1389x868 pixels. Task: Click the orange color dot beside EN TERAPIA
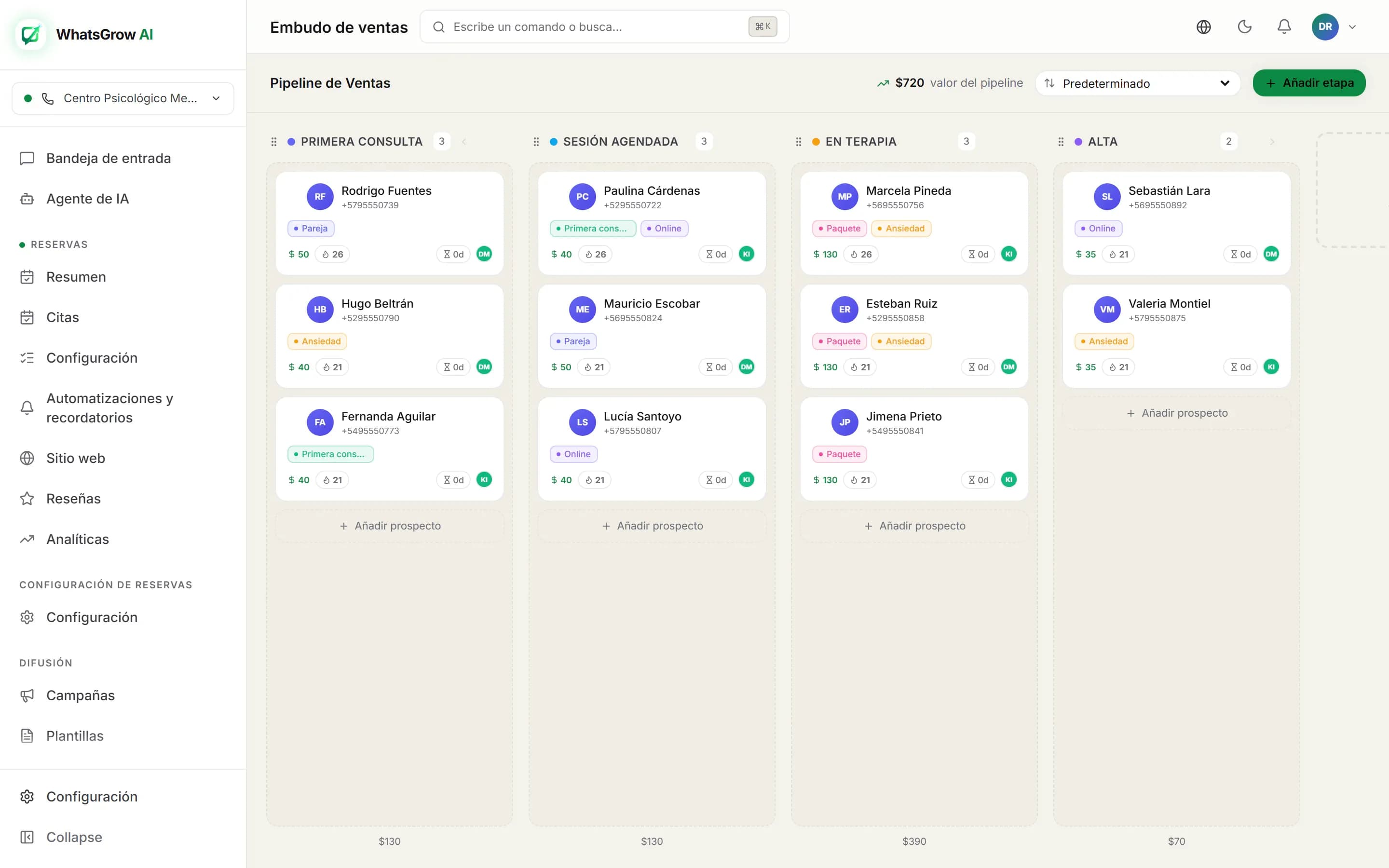pos(816,142)
